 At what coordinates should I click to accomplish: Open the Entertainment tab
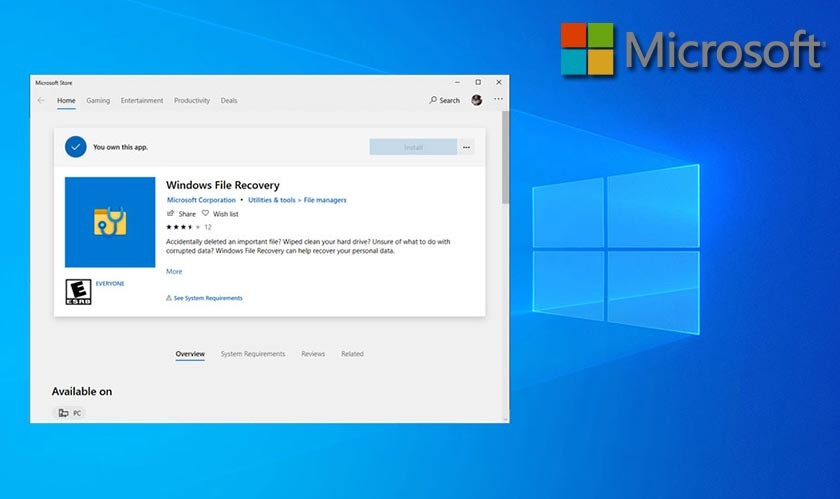click(142, 100)
